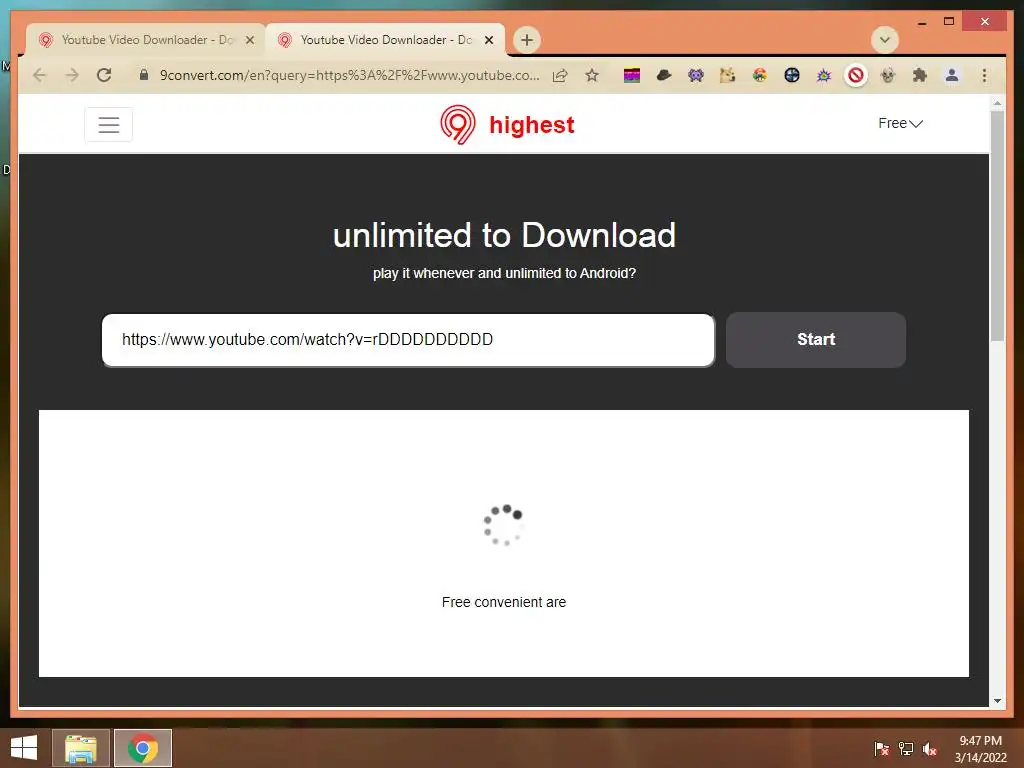Open the hamburger navigation menu
1024x768 pixels.
(x=108, y=124)
